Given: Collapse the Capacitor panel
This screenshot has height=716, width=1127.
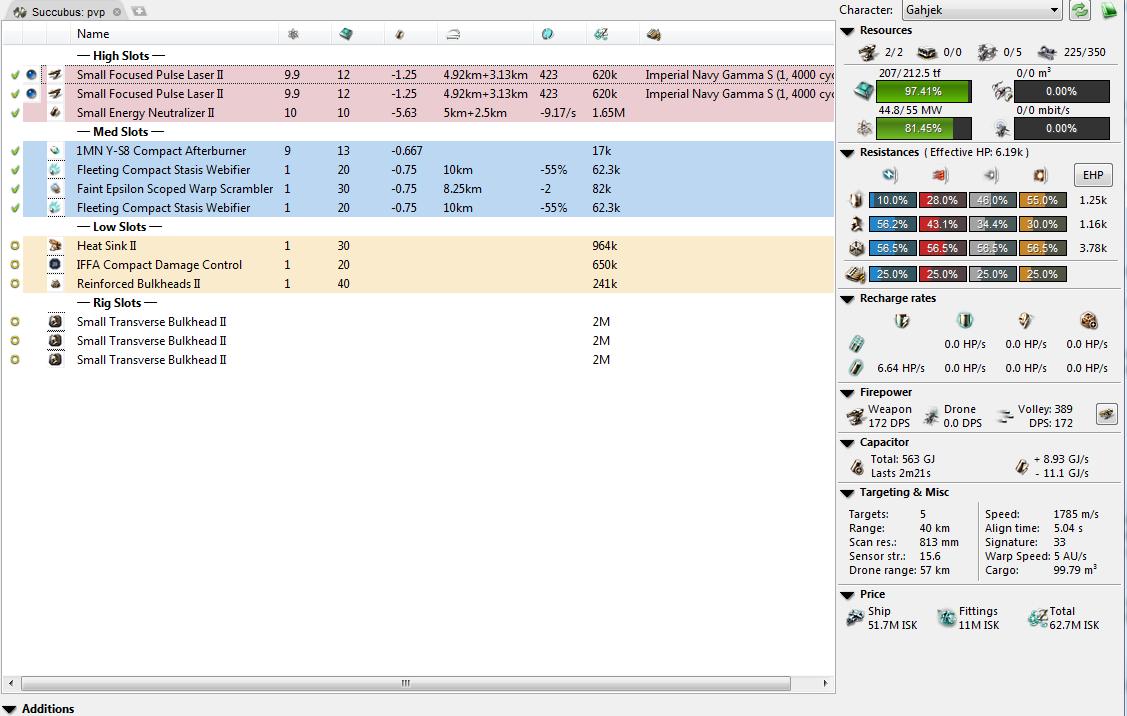Looking at the screenshot, I should click(847, 443).
